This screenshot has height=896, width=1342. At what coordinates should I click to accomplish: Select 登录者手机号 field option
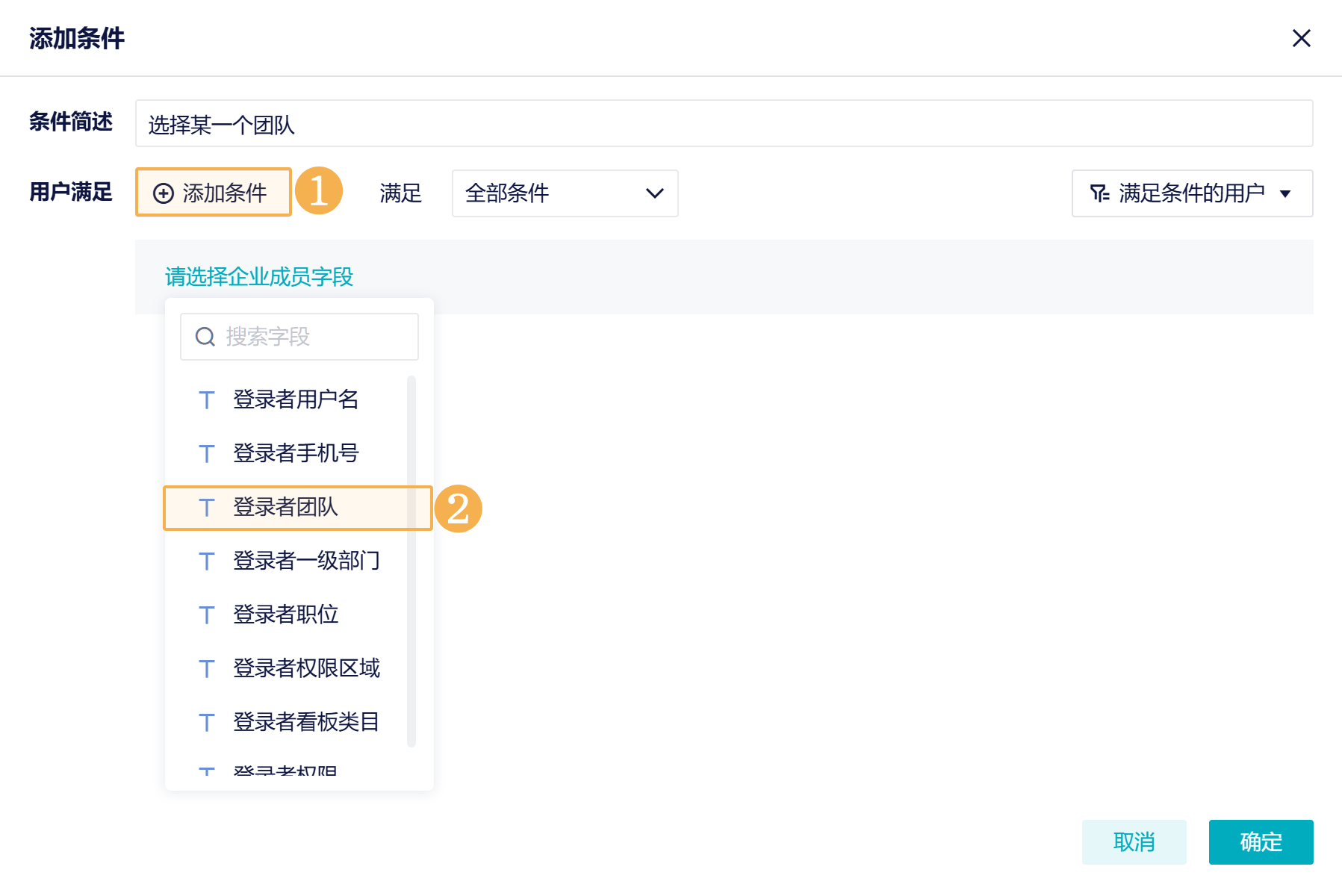click(x=296, y=453)
